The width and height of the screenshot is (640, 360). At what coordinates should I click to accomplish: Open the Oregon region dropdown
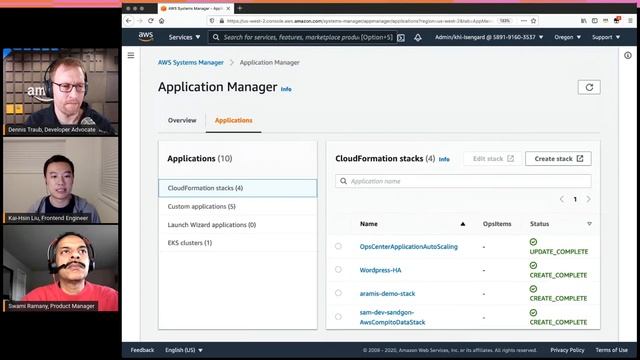click(x=567, y=37)
